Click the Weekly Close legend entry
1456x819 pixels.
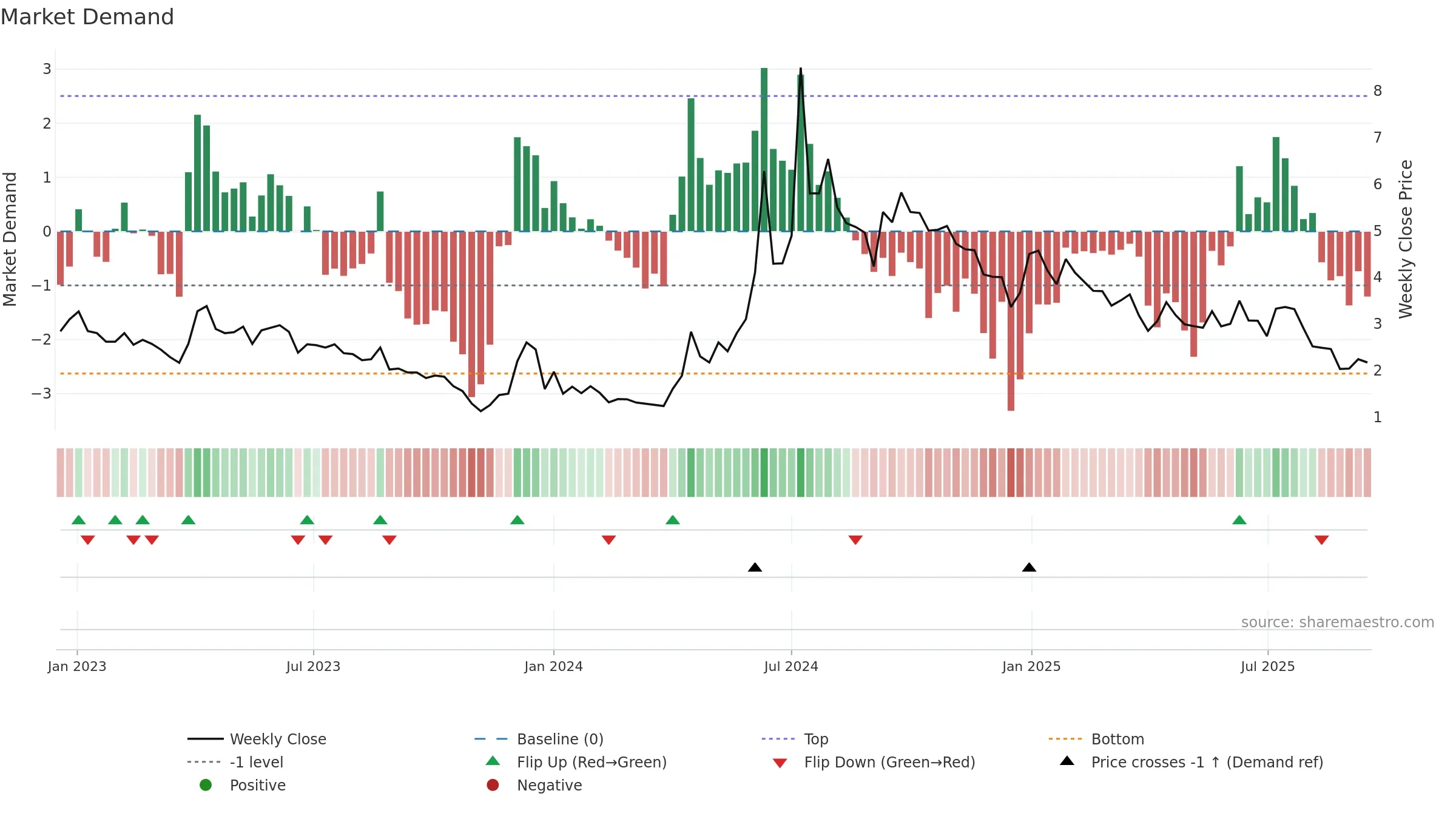[257, 739]
